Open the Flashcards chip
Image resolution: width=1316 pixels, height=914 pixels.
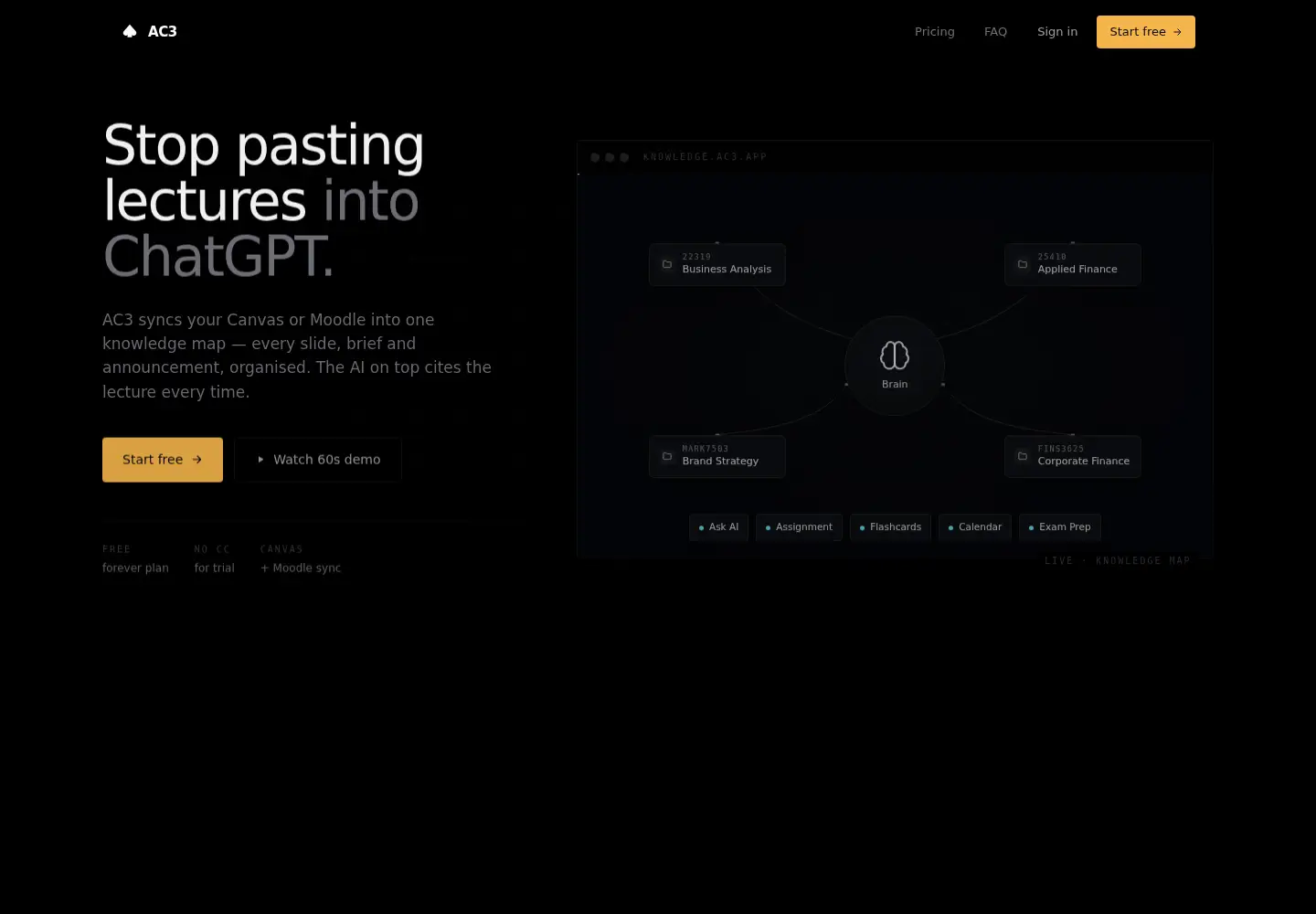click(x=890, y=527)
